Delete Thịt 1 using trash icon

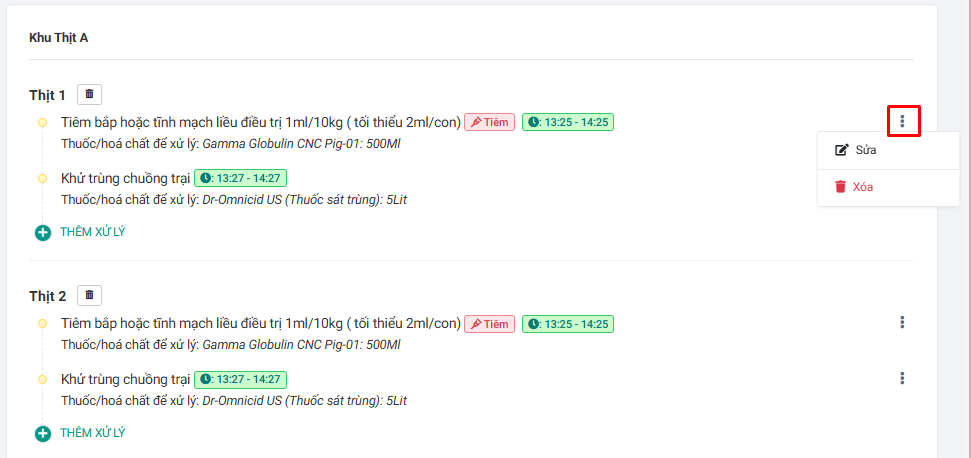pos(90,94)
